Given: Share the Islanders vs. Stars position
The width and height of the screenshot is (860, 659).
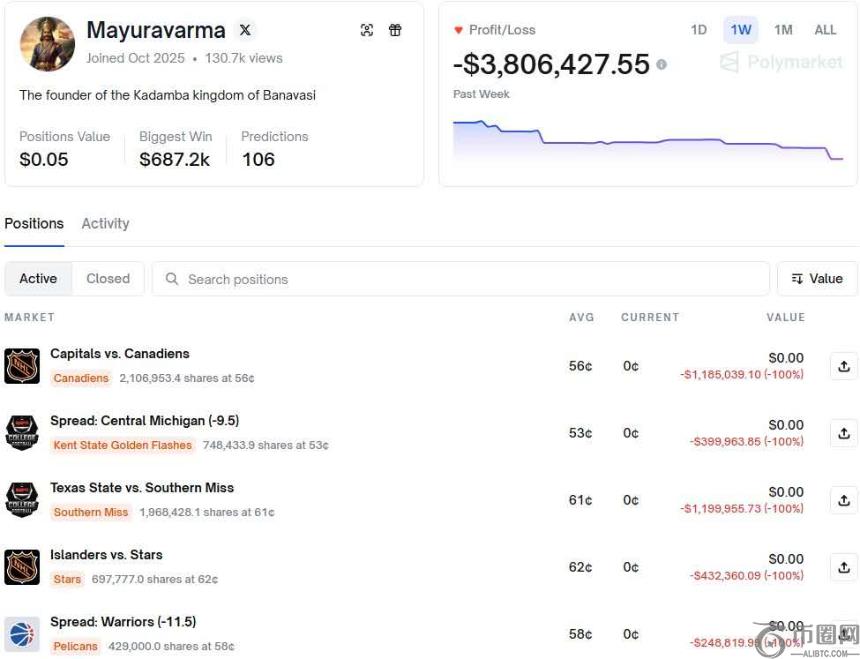Looking at the screenshot, I should tap(843, 567).
